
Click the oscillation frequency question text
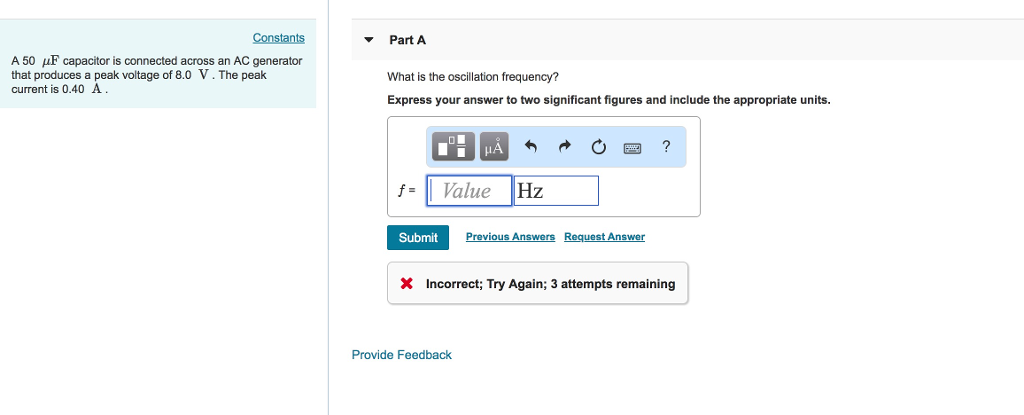(472, 77)
